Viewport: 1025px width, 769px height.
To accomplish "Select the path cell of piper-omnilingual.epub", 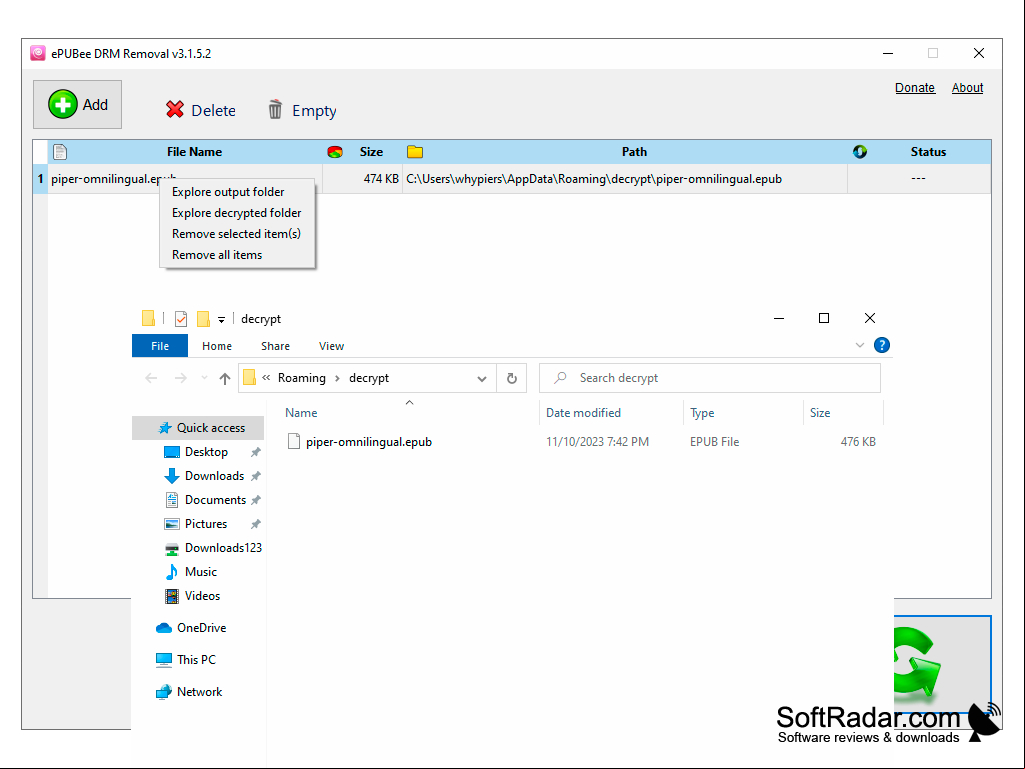I will (x=624, y=179).
